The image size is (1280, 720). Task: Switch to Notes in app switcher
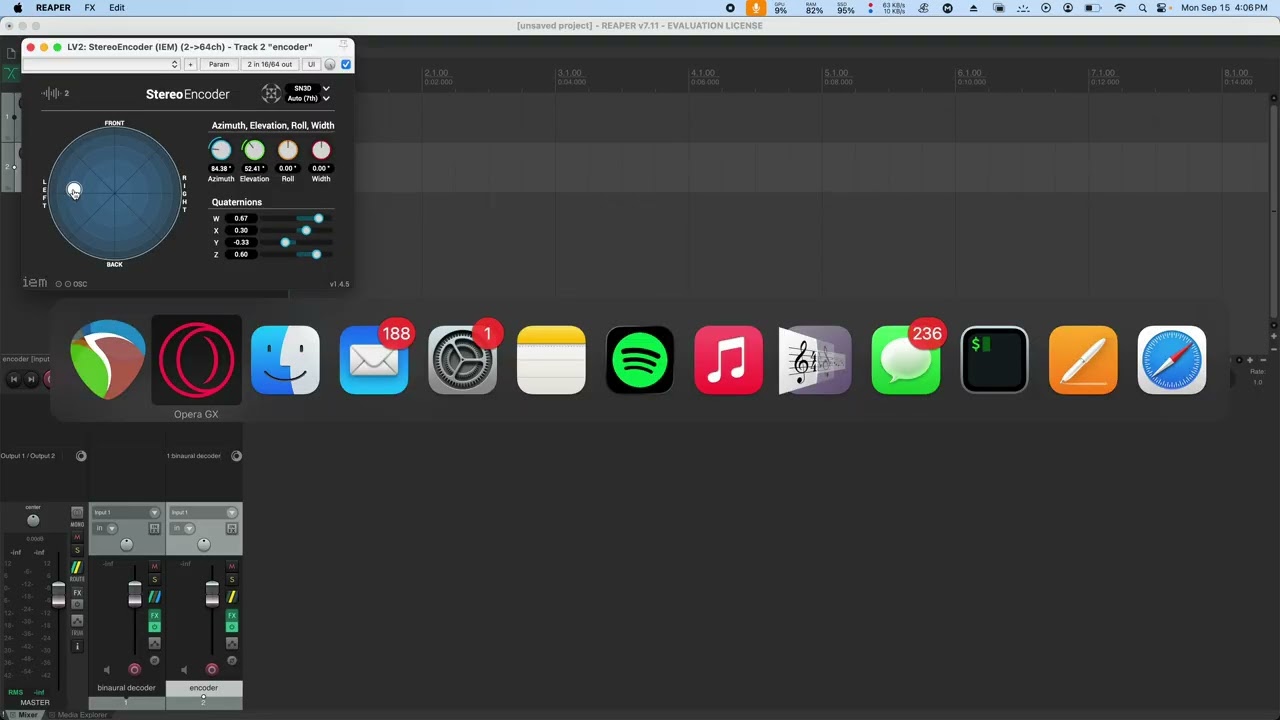(x=551, y=360)
